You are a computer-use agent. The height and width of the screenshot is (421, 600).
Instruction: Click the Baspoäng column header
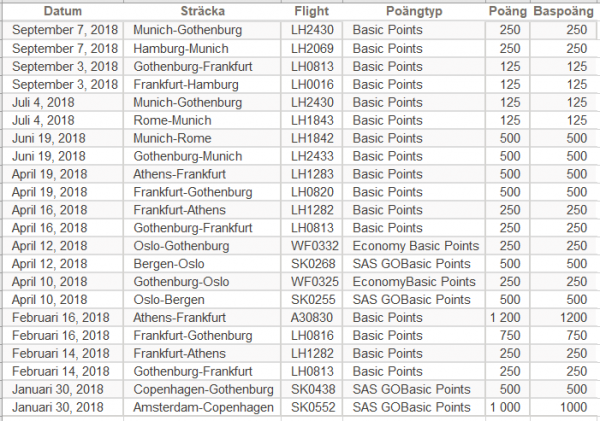pos(561,11)
